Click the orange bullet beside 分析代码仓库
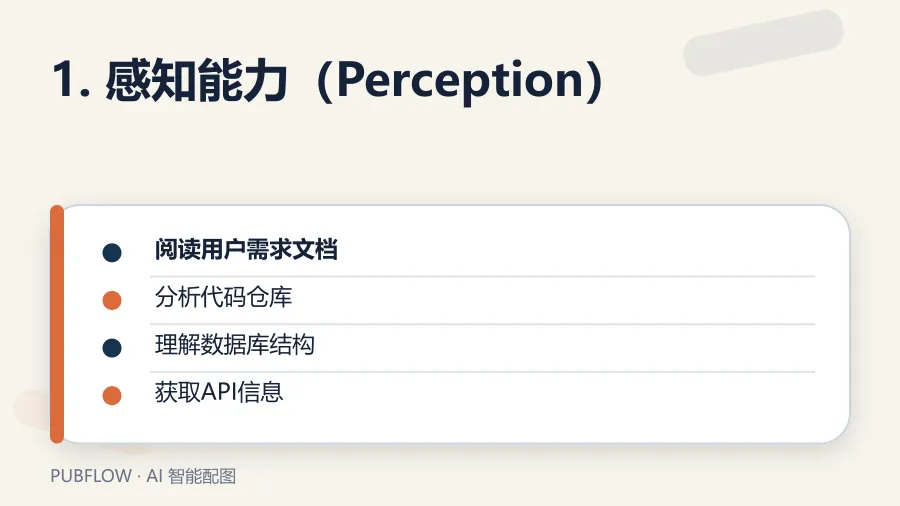The width and height of the screenshot is (900, 506). click(x=112, y=300)
